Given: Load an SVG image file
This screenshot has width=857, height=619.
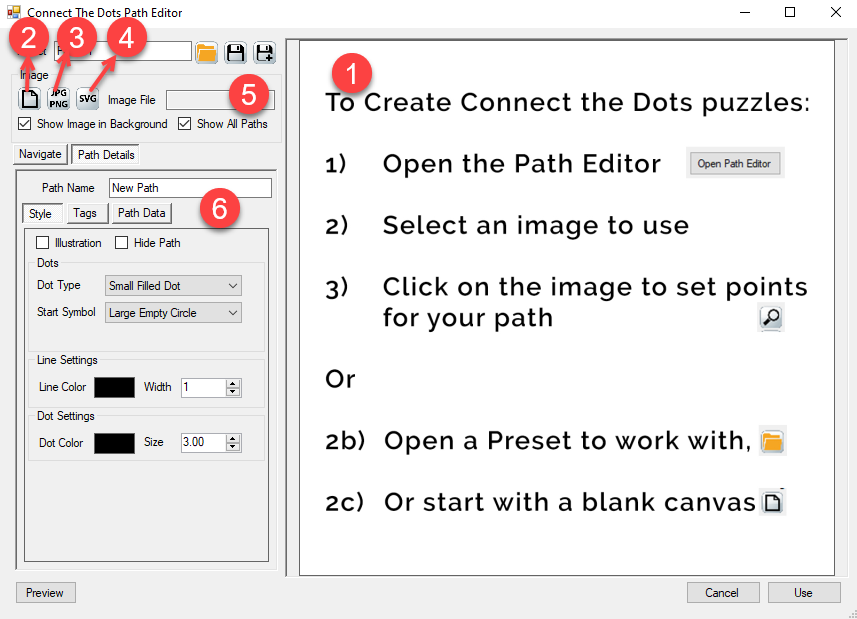Looking at the screenshot, I should (88, 99).
